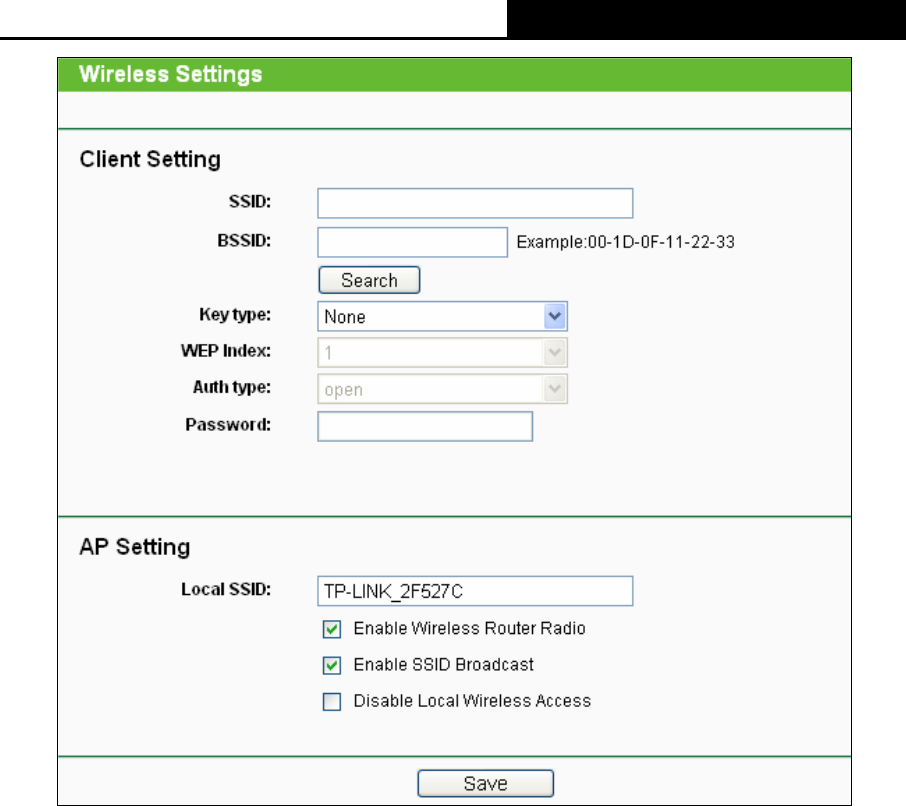Open the Auth type dropdown showing open
The height and width of the screenshot is (806, 906).
point(443,389)
